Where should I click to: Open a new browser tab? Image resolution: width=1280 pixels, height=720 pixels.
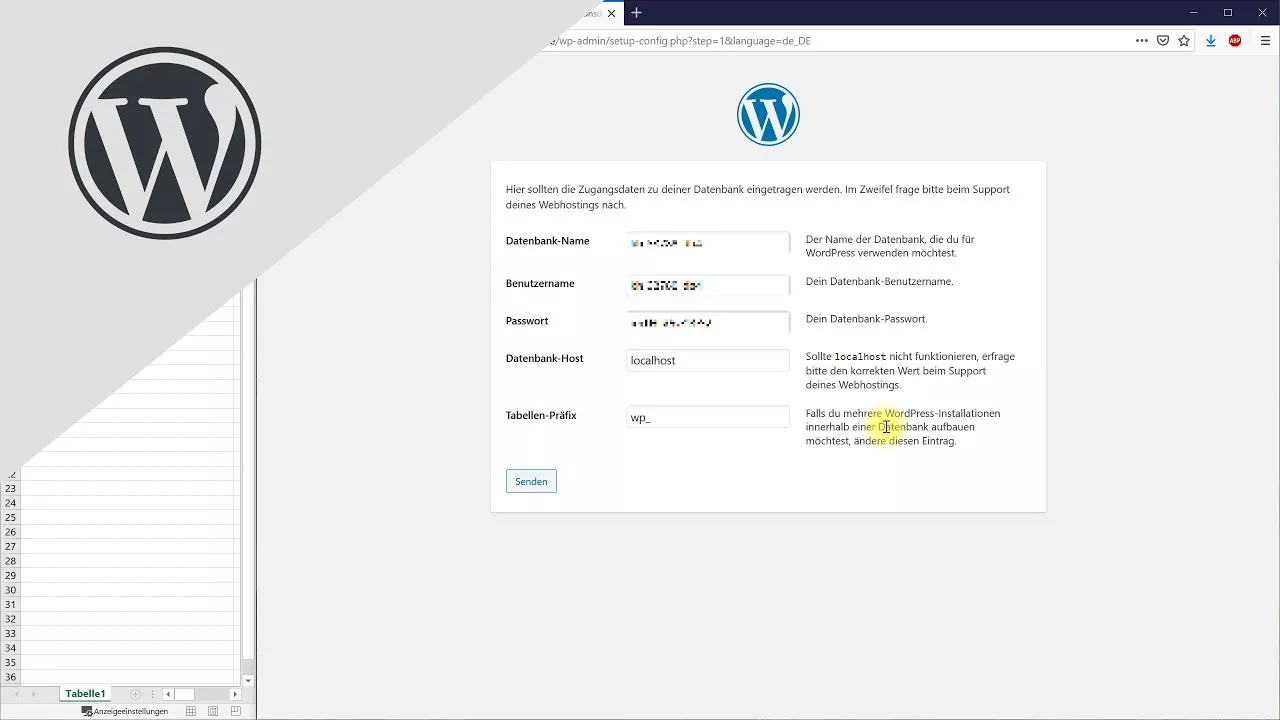tap(636, 13)
